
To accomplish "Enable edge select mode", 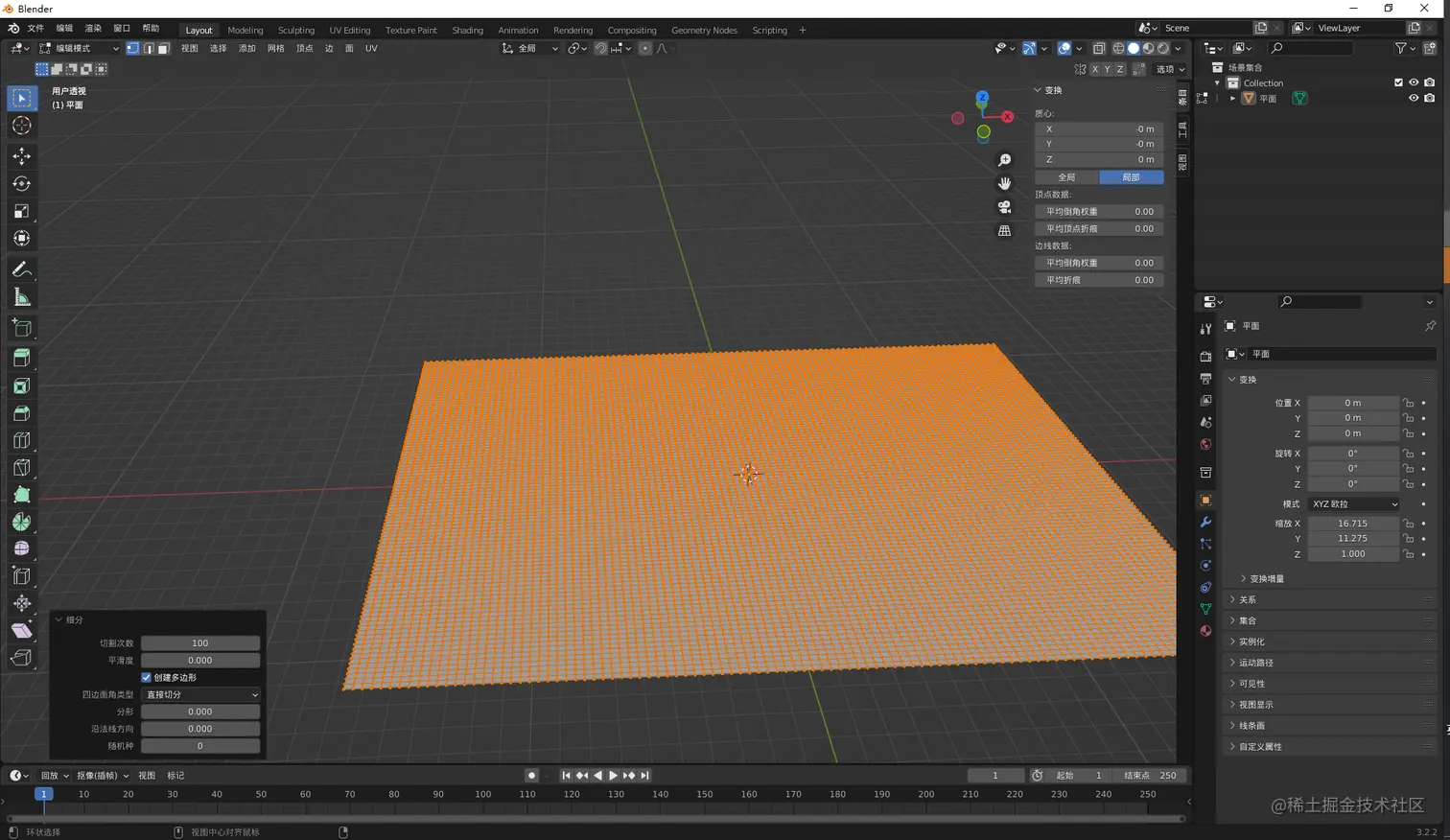I will tap(149, 48).
